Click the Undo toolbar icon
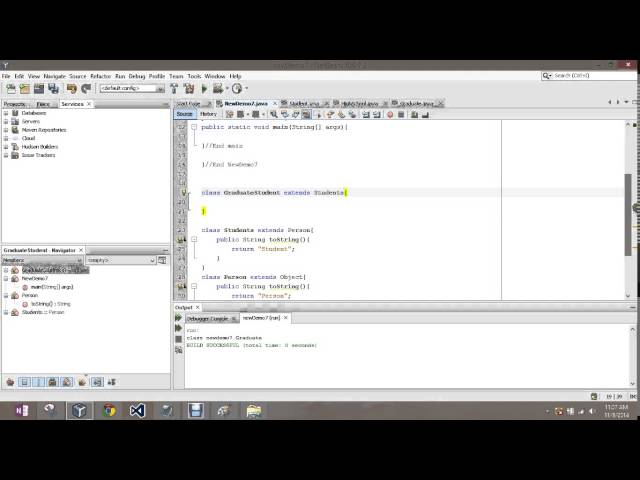640x480 pixels. pos(72,89)
